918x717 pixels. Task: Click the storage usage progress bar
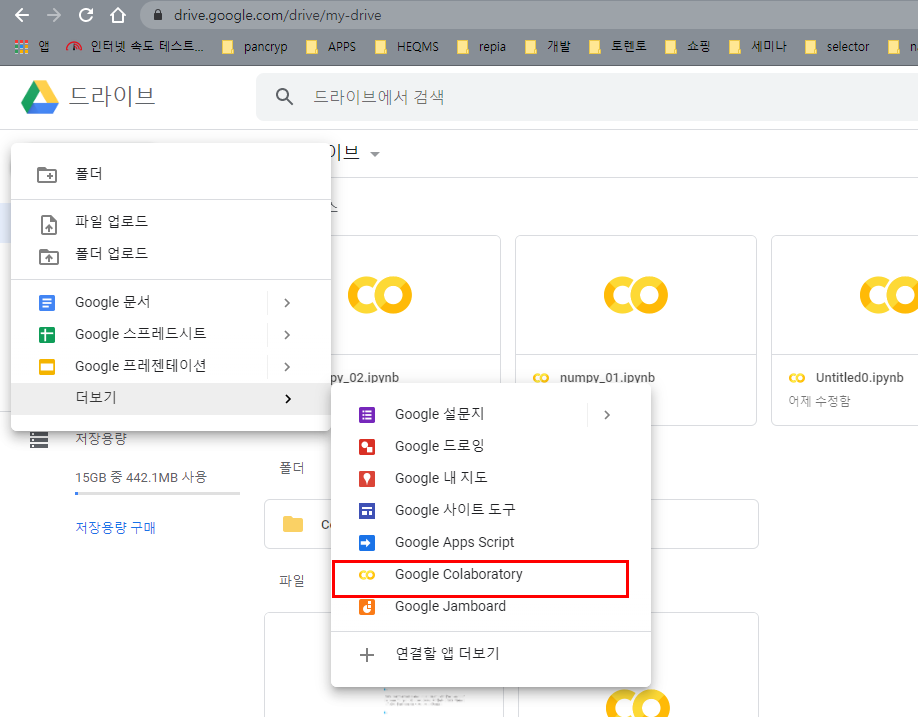[157, 493]
